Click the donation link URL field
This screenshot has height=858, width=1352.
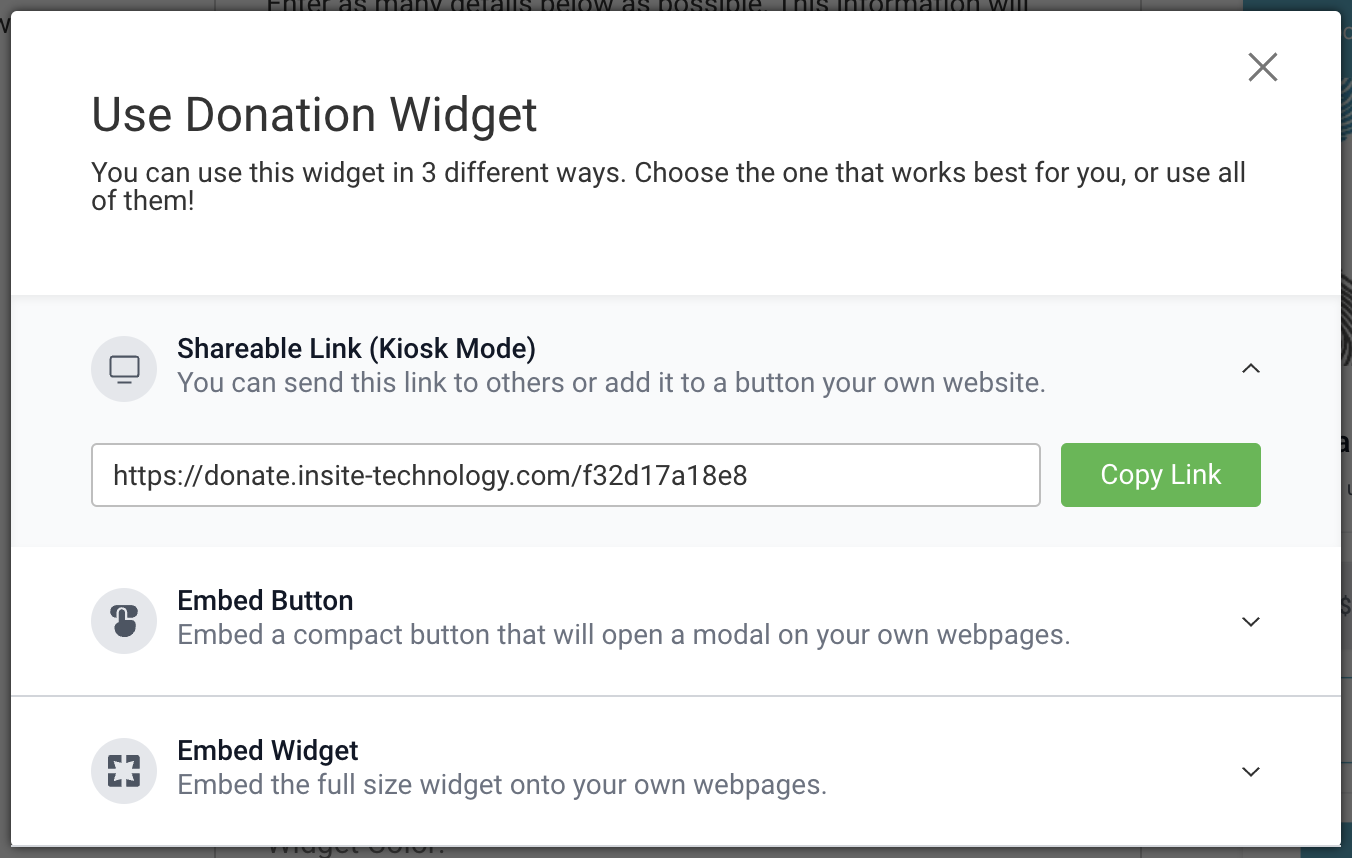click(565, 475)
